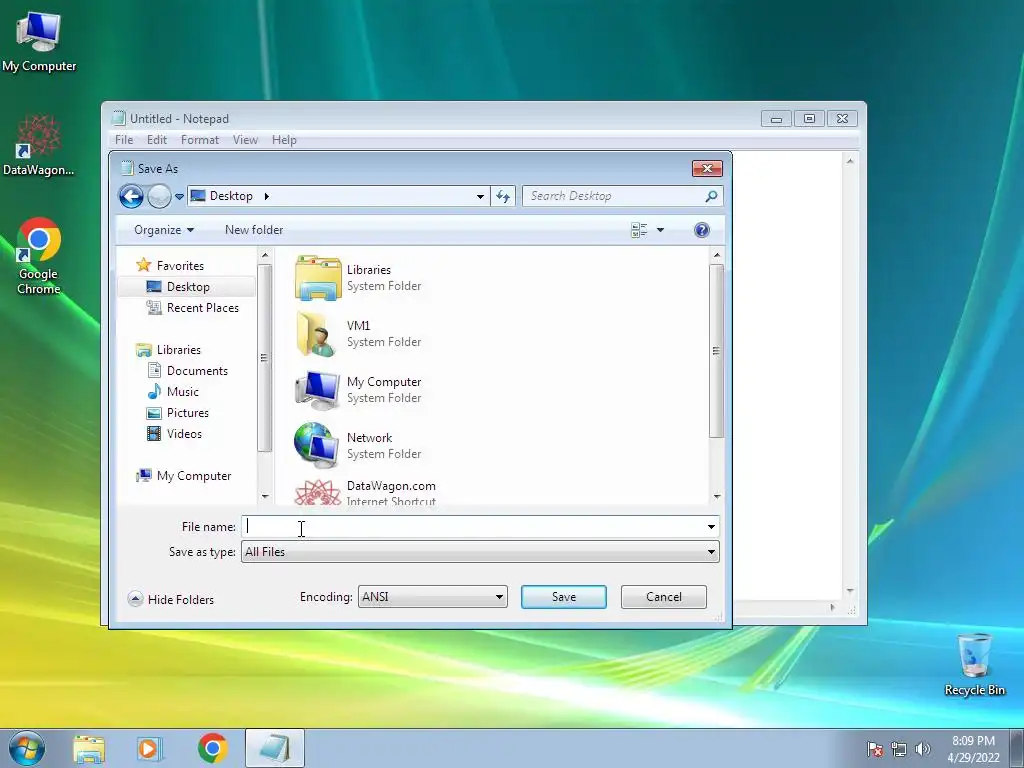The height and width of the screenshot is (768, 1024).
Task: Click the File name input field
Action: coord(473,526)
